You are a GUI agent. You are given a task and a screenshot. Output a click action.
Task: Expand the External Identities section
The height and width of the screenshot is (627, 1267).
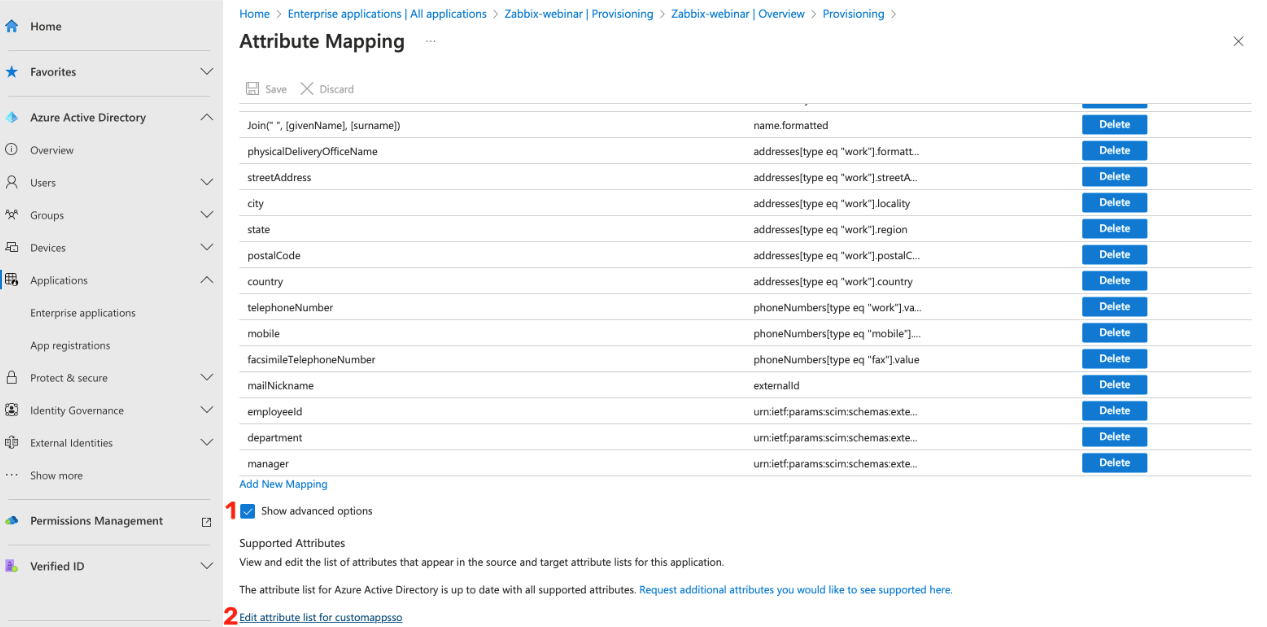[206, 442]
